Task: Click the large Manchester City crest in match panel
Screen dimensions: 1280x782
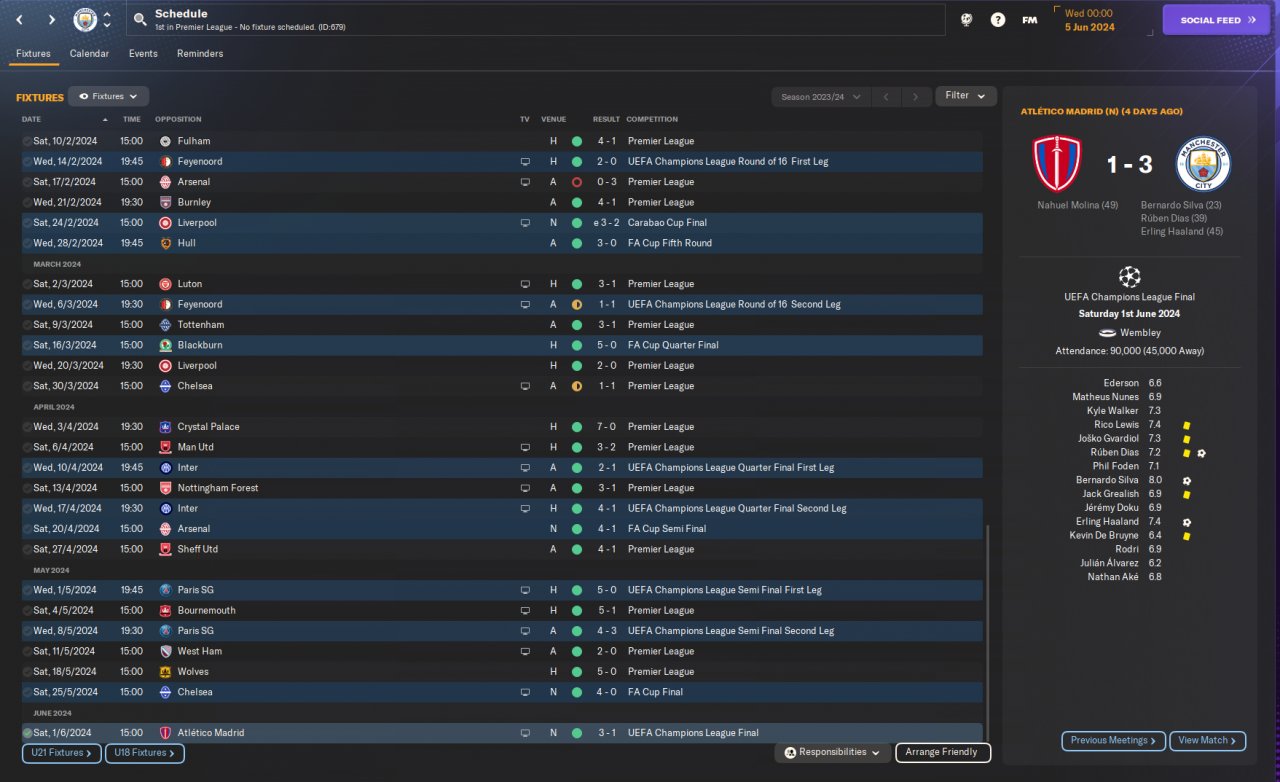Action: (1203, 164)
